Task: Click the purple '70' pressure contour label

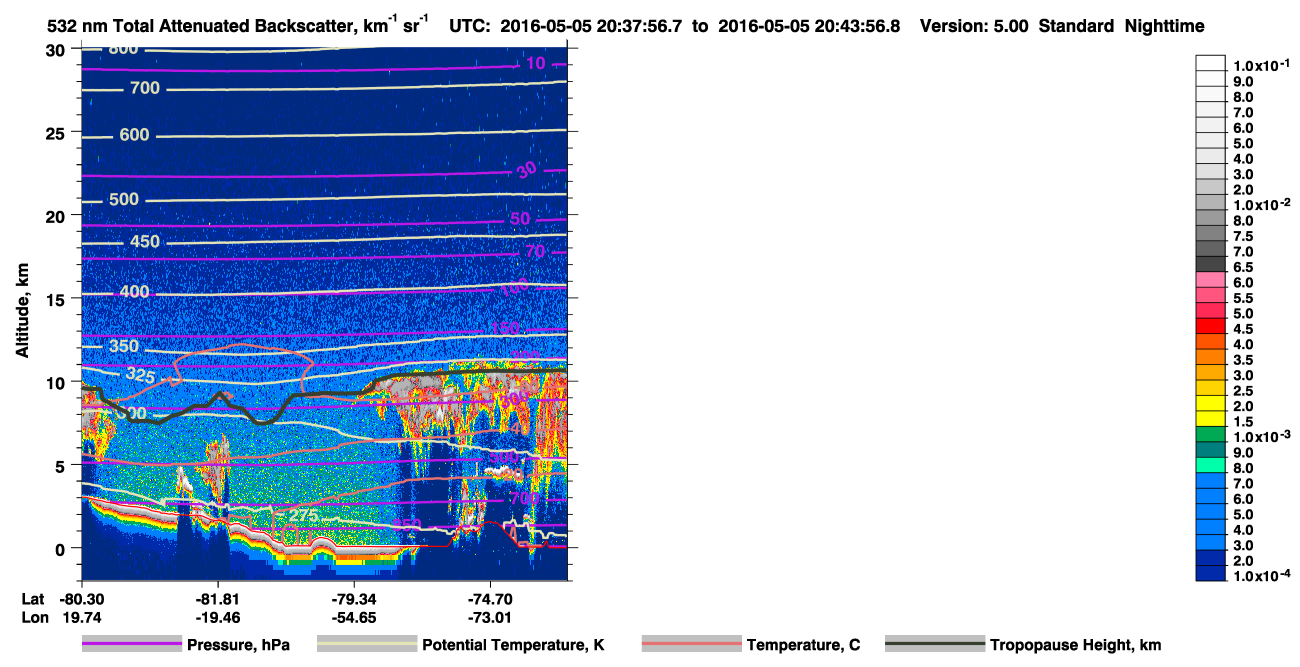Action: pyautogui.click(x=535, y=251)
